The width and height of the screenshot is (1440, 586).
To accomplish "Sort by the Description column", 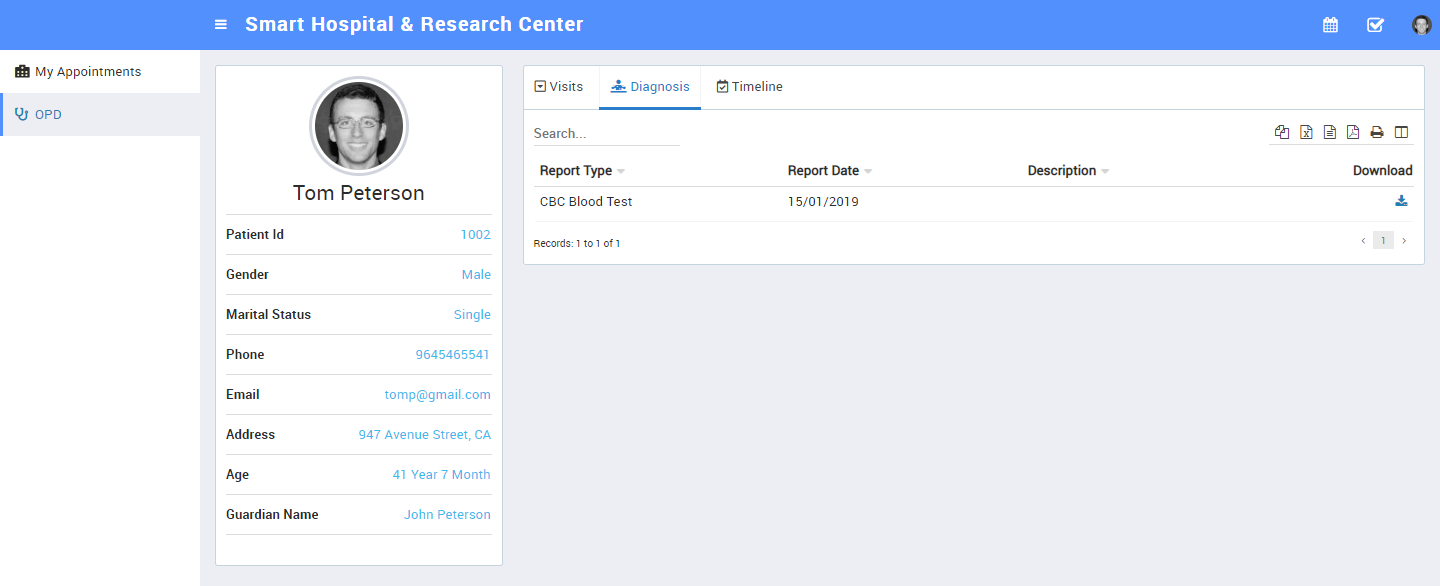I will [x=1062, y=171].
